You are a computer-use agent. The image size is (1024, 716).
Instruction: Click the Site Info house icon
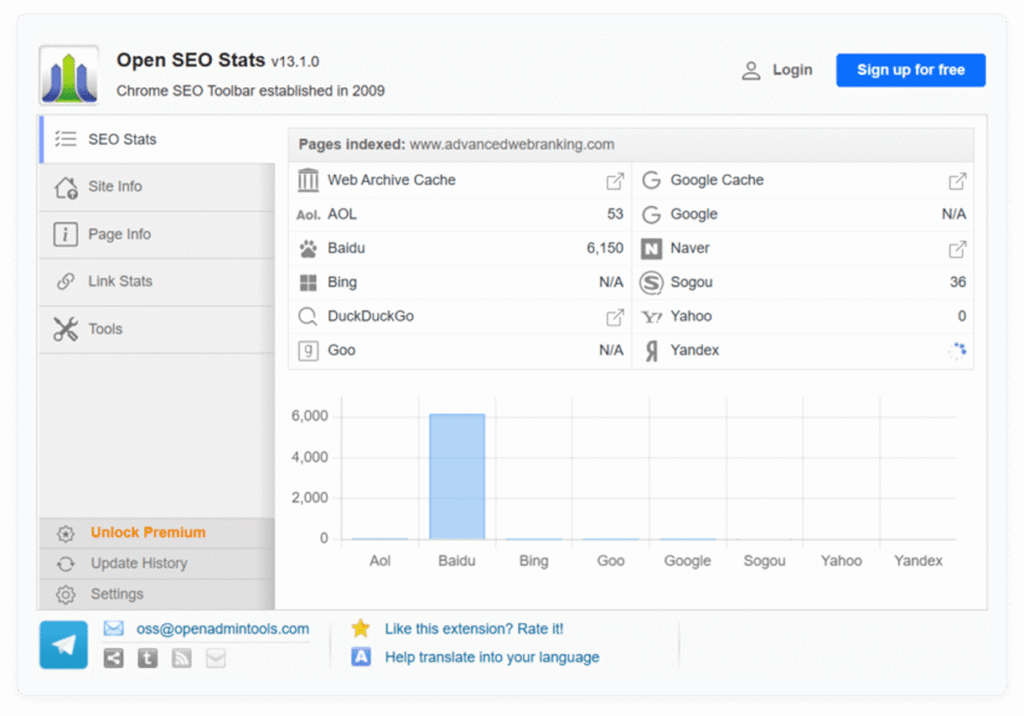pyautogui.click(x=65, y=187)
